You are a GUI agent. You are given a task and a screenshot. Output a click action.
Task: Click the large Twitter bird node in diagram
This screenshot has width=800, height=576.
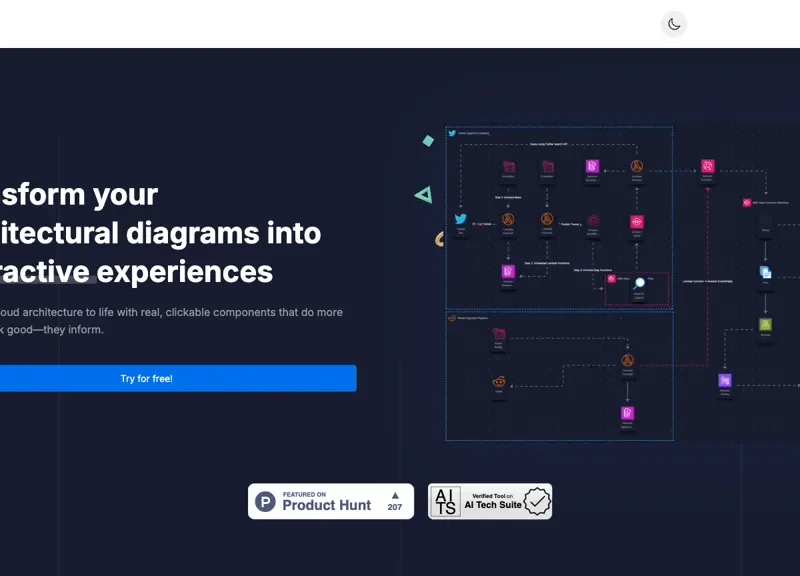click(461, 219)
